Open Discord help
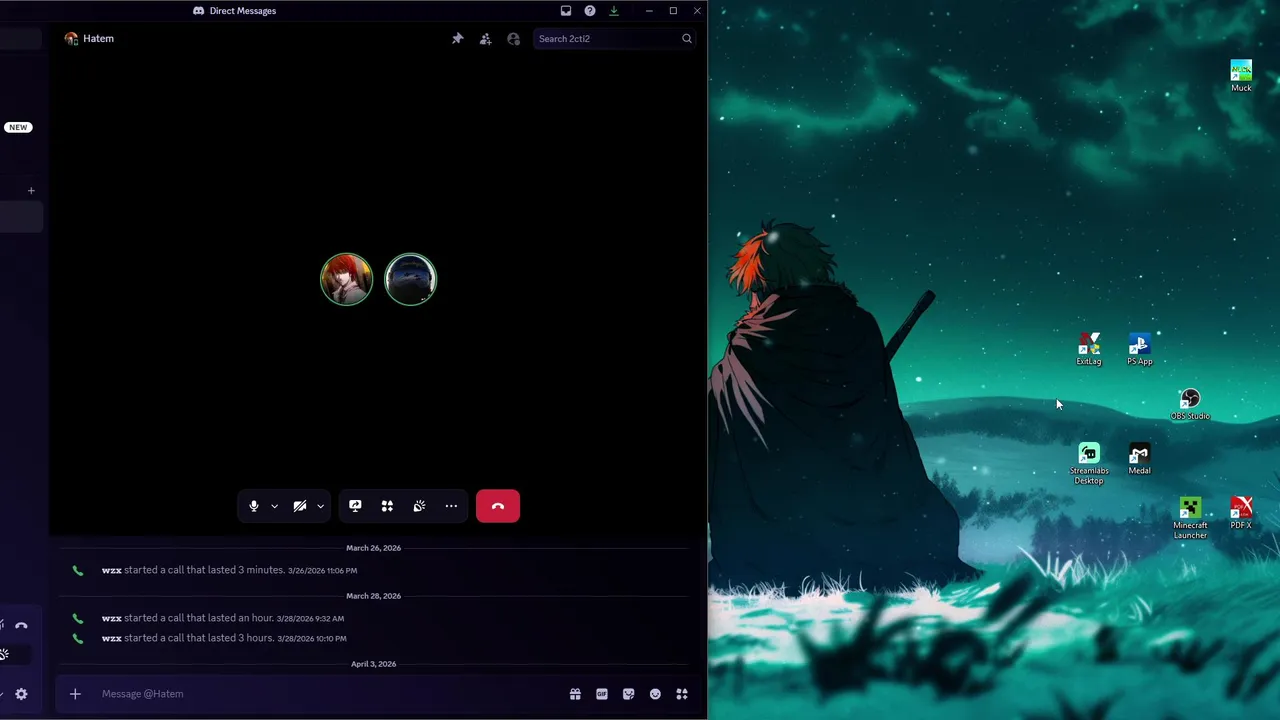This screenshot has width=1280, height=720. [x=590, y=11]
